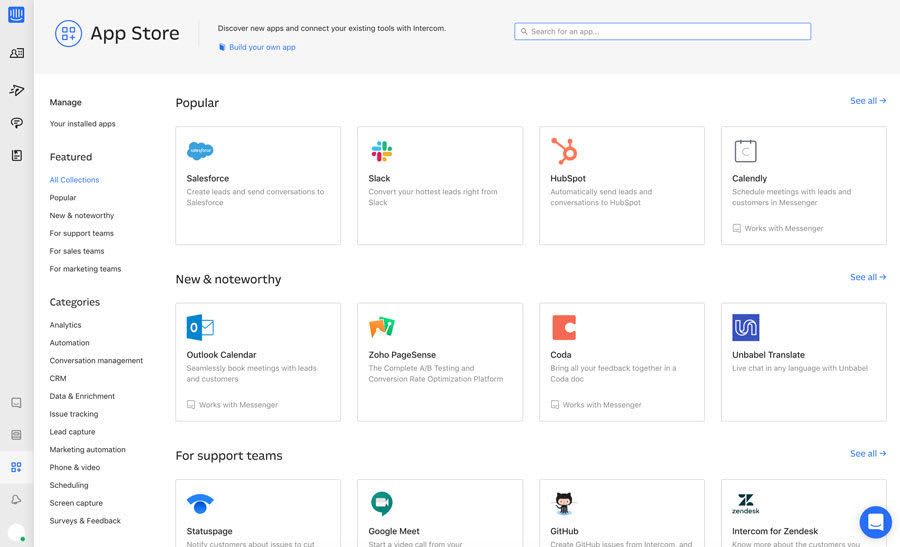This screenshot has width=900, height=547.
Task: Open the Scheduling category
Action: coord(69,485)
